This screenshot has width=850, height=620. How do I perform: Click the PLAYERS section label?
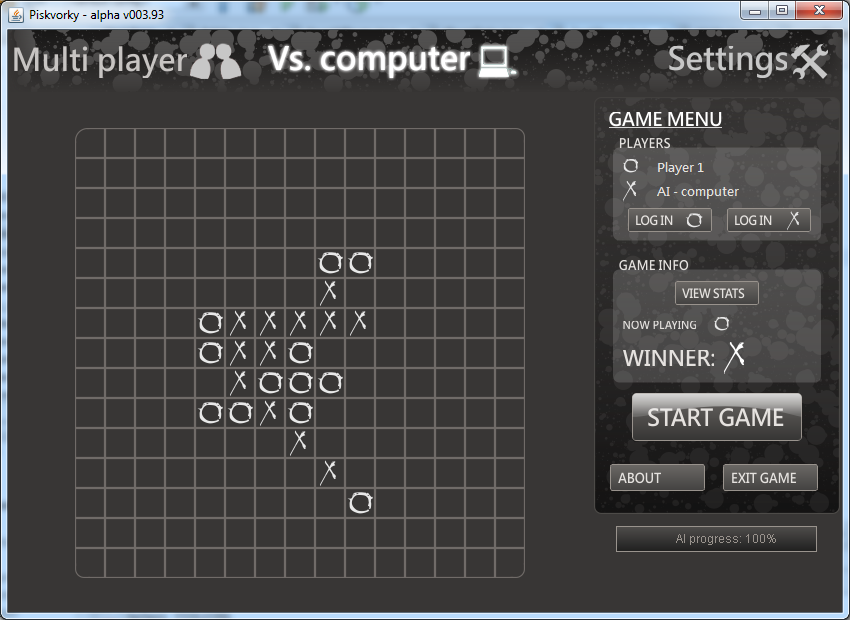click(645, 143)
